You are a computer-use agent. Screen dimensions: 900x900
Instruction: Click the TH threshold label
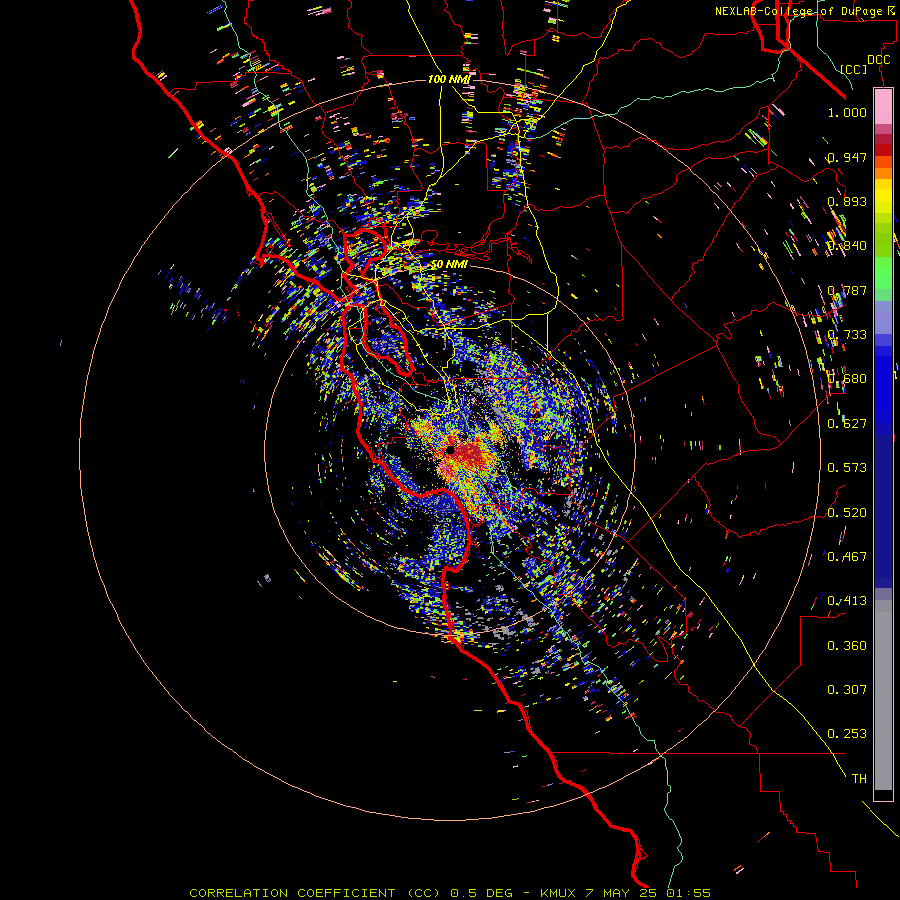point(859,779)
